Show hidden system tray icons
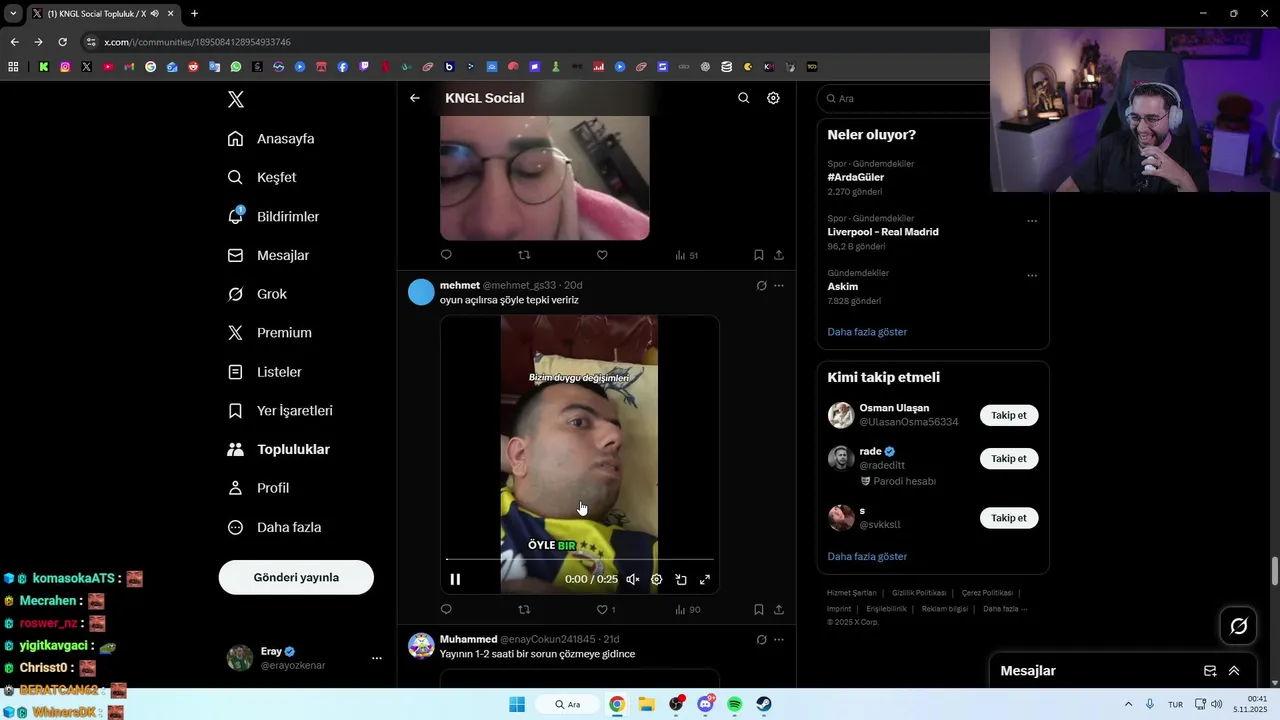This screenshot has width=1280, height=720. click(1128, 704)
